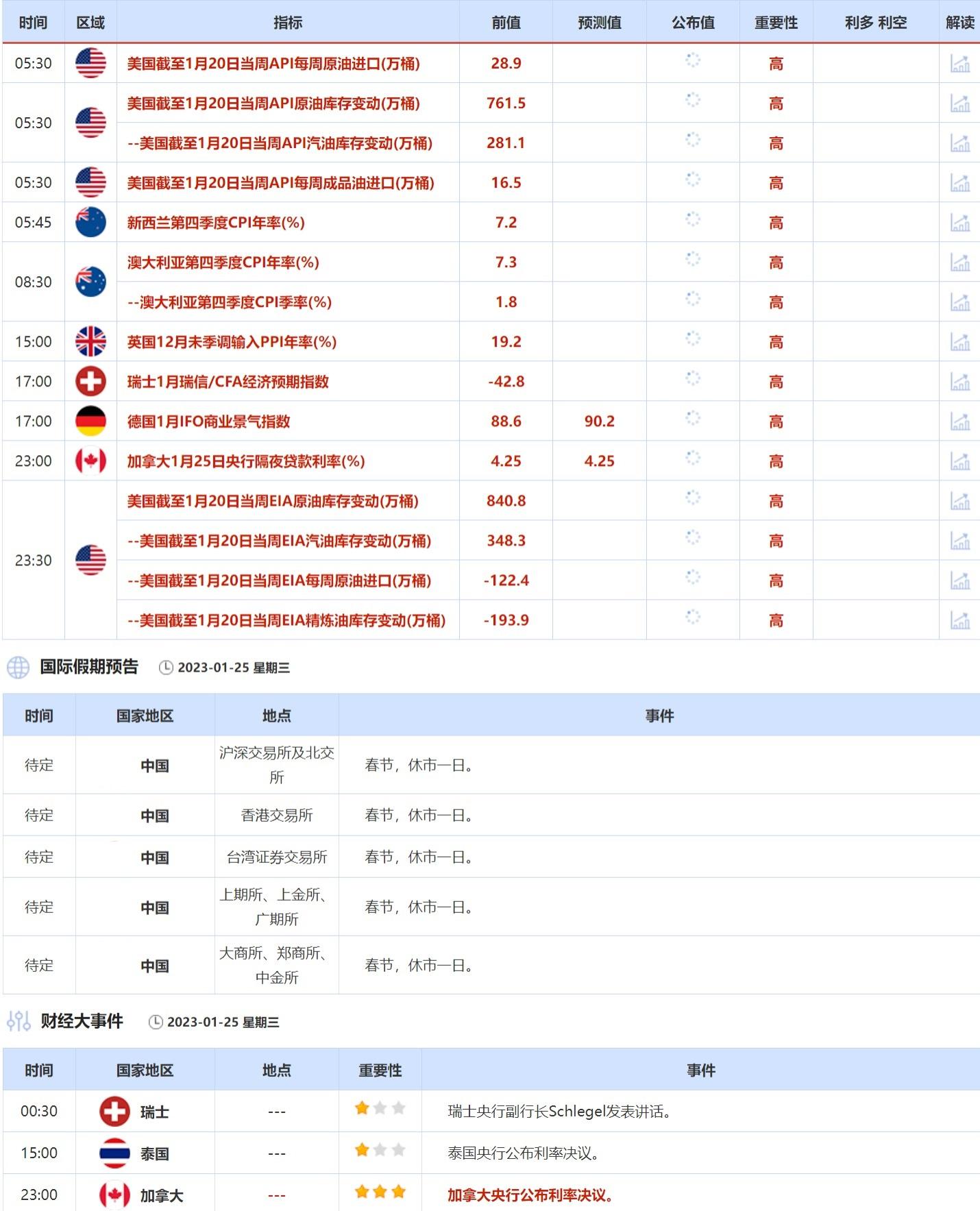Click the Canada flag in the indicator table
Screen dimensions: 980x1211
[x=90, y=461]
